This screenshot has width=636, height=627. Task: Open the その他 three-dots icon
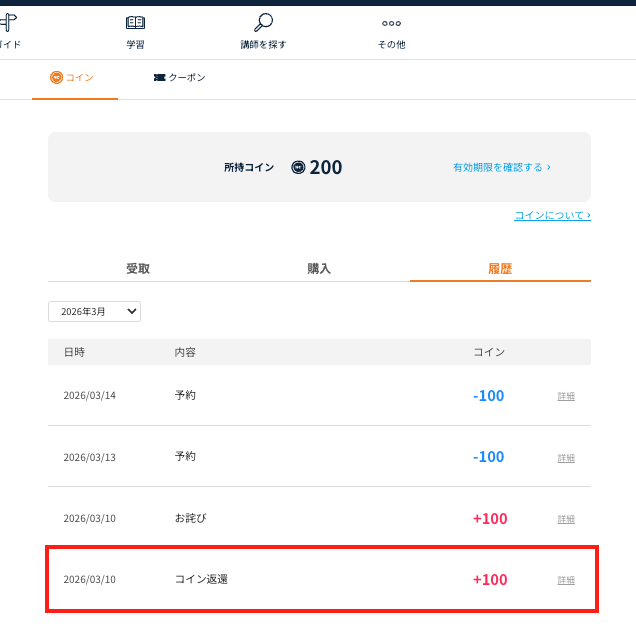tap(391, 23)
